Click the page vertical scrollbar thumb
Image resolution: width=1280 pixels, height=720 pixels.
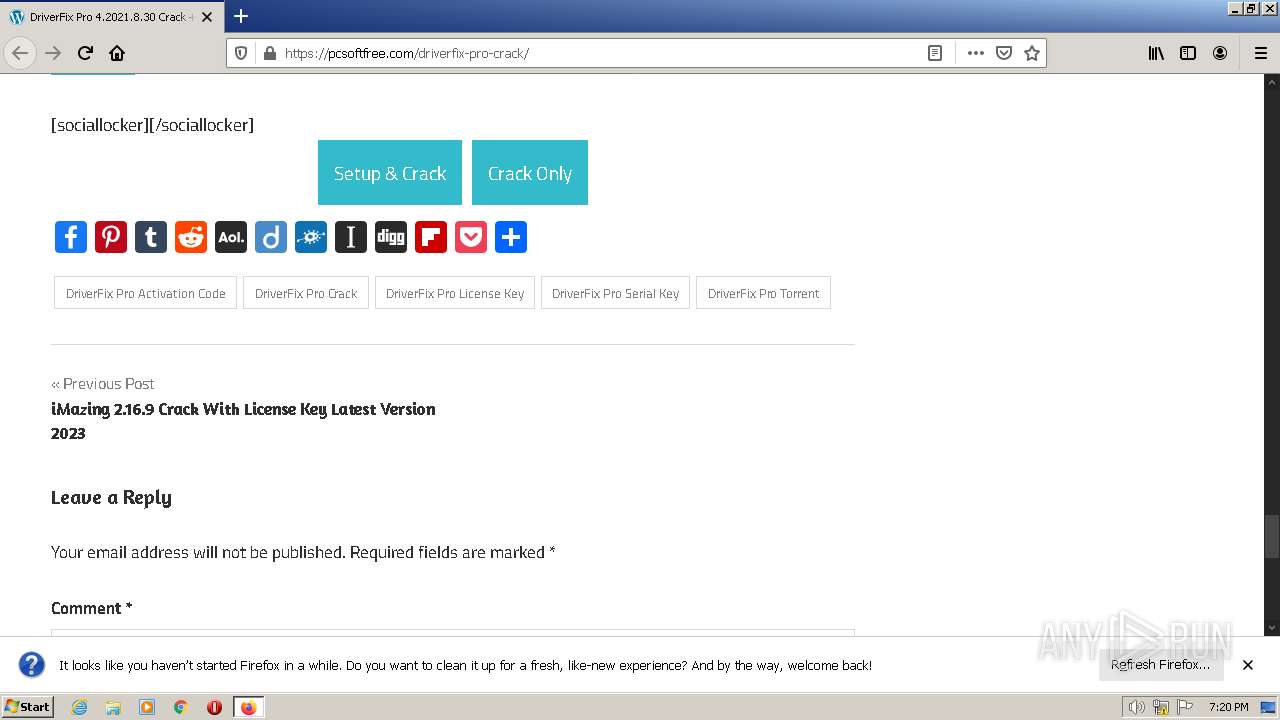[1272, 537]
